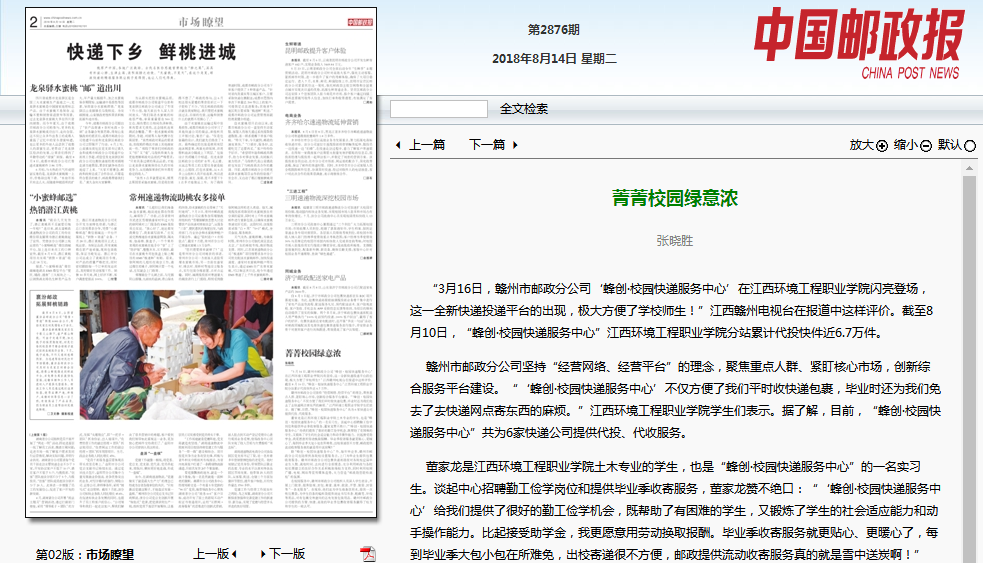Viewport: 983px width, 563px height.
Task: Click the scrollbar up arrow
Action: (x=969, y=168)
